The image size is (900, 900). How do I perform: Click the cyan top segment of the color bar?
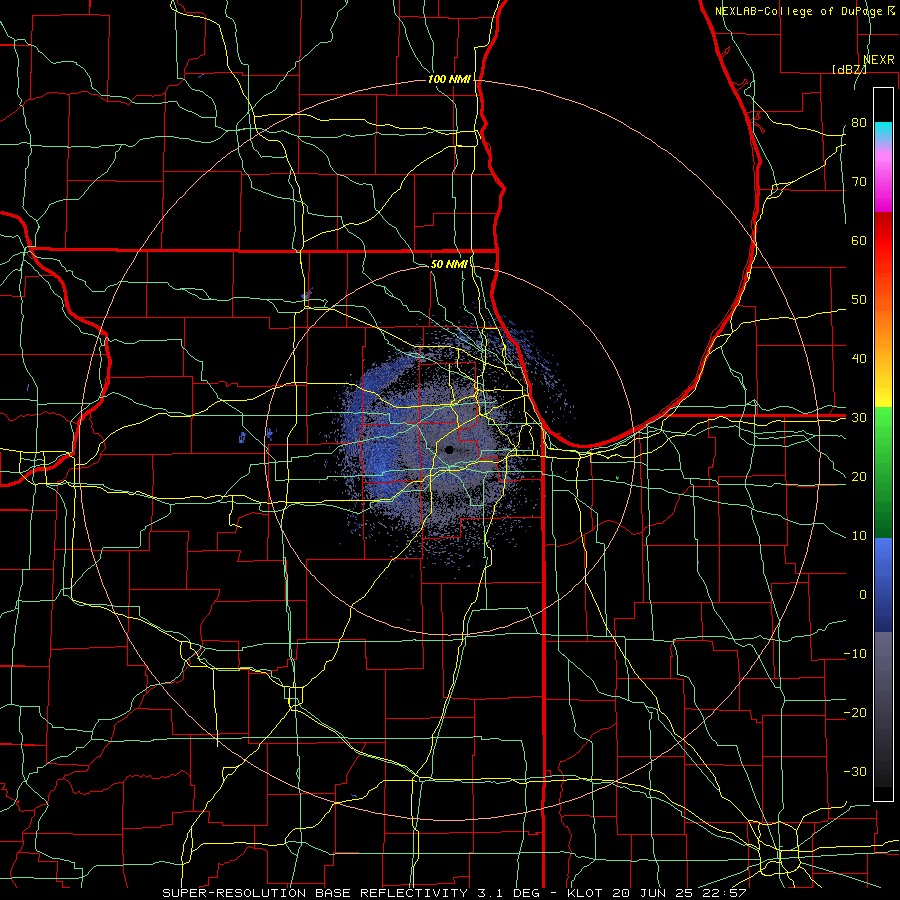(x=883, y=132)
